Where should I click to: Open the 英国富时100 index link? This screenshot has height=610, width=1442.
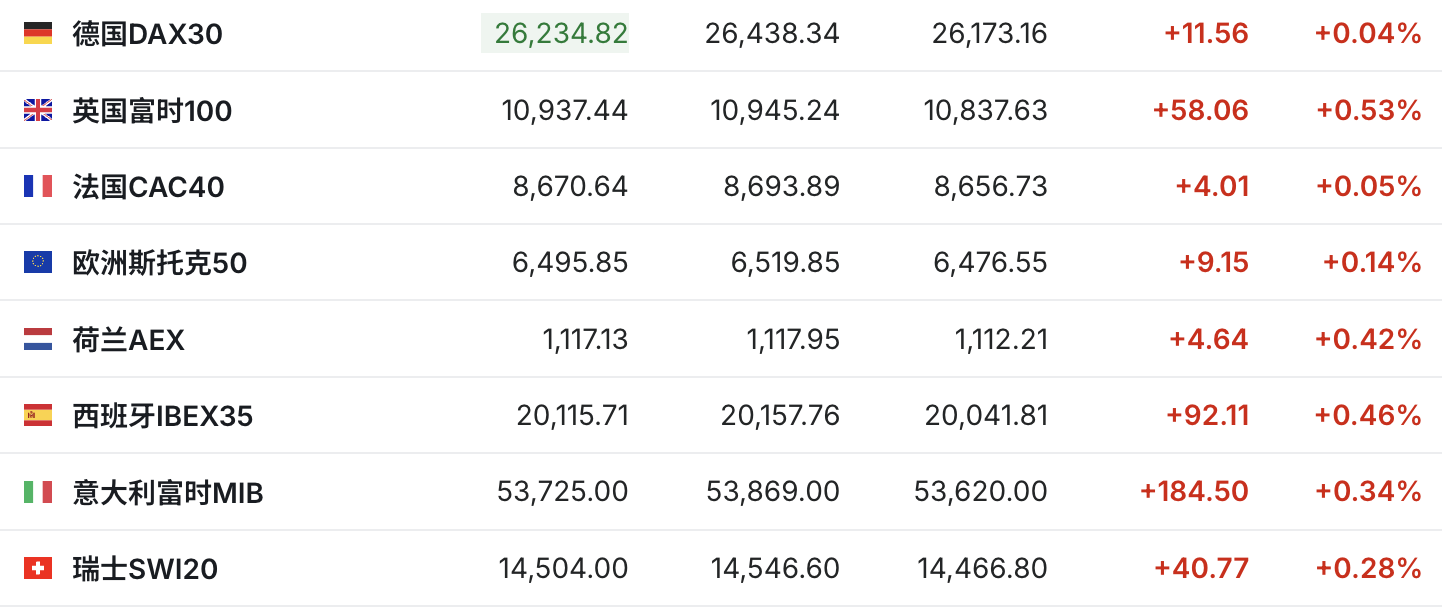(x=152, y=110)
